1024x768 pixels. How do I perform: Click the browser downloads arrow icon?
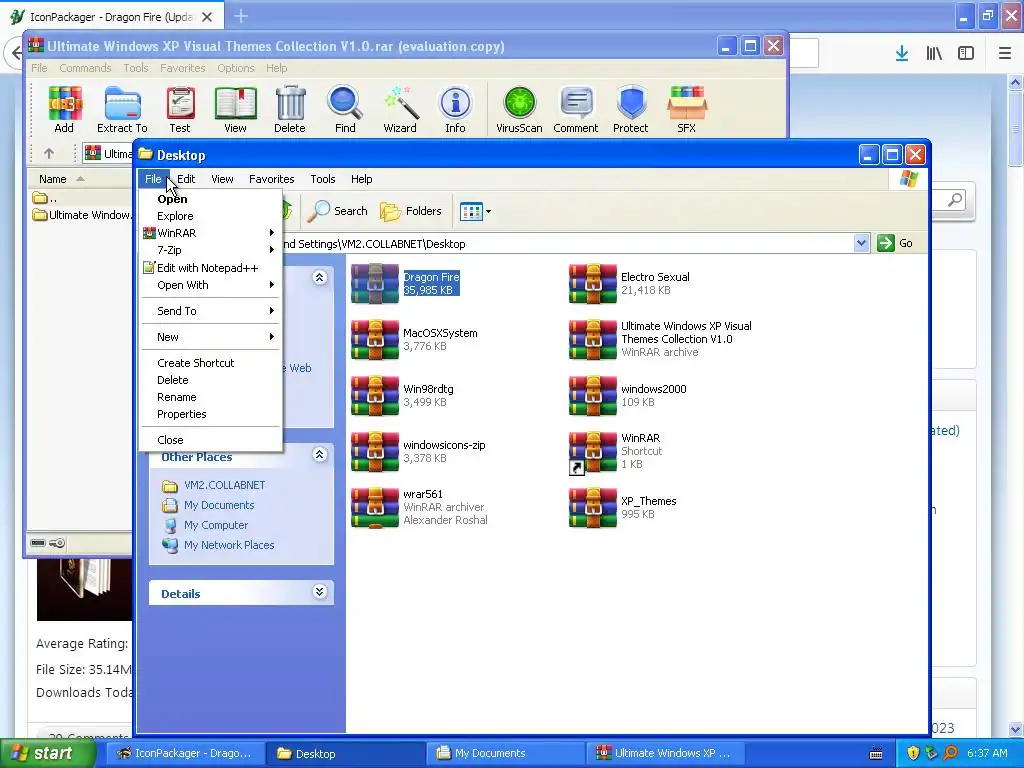click(902, 54)
